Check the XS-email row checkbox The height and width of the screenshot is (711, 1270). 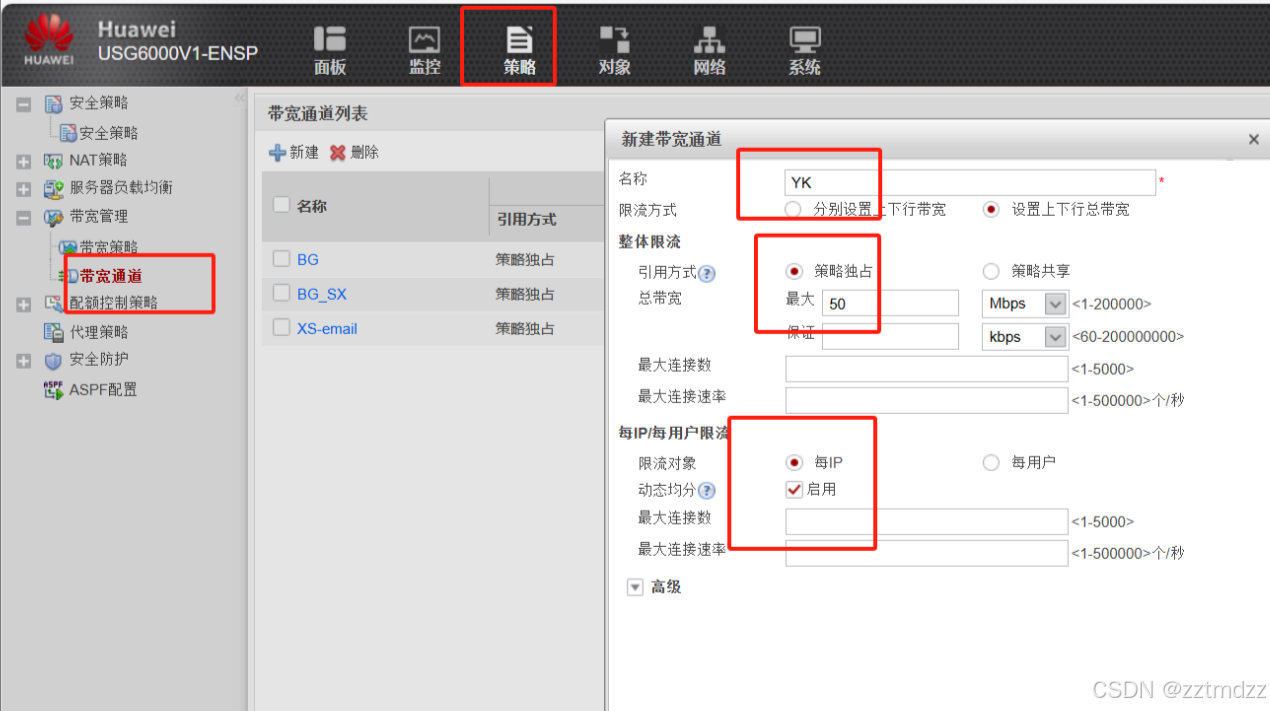point(282,327)
